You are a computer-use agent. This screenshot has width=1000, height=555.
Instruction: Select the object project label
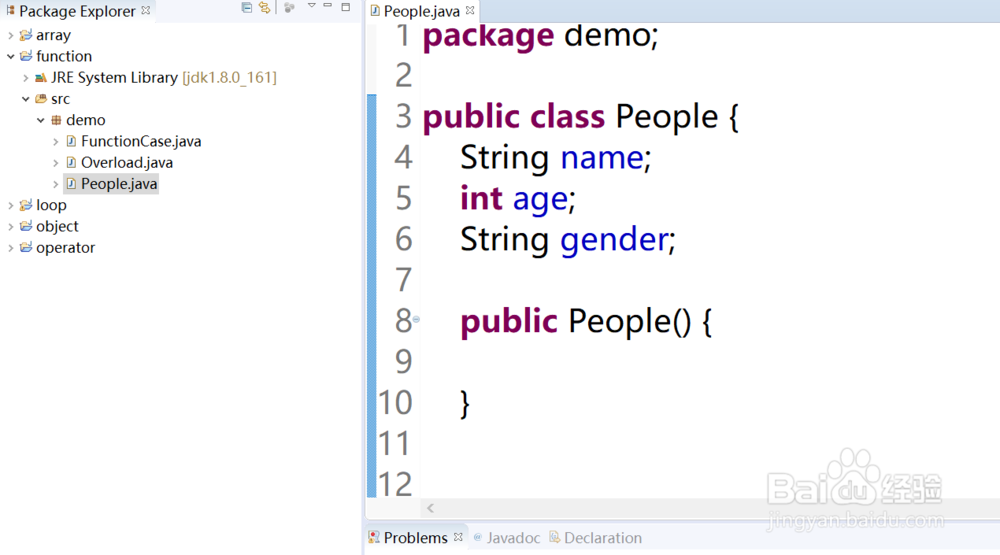57,226
